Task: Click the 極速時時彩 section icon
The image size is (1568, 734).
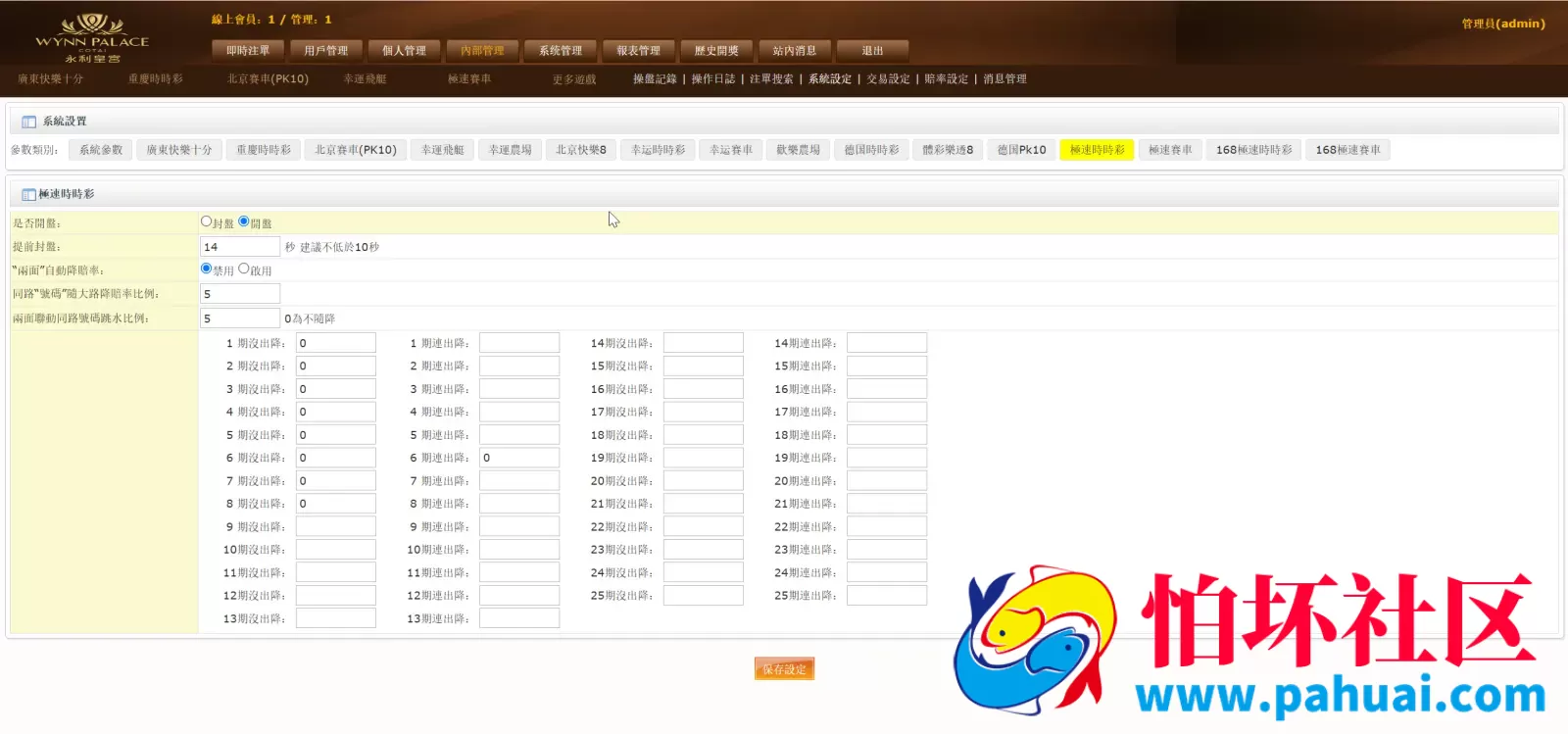Action: [28, 194]
